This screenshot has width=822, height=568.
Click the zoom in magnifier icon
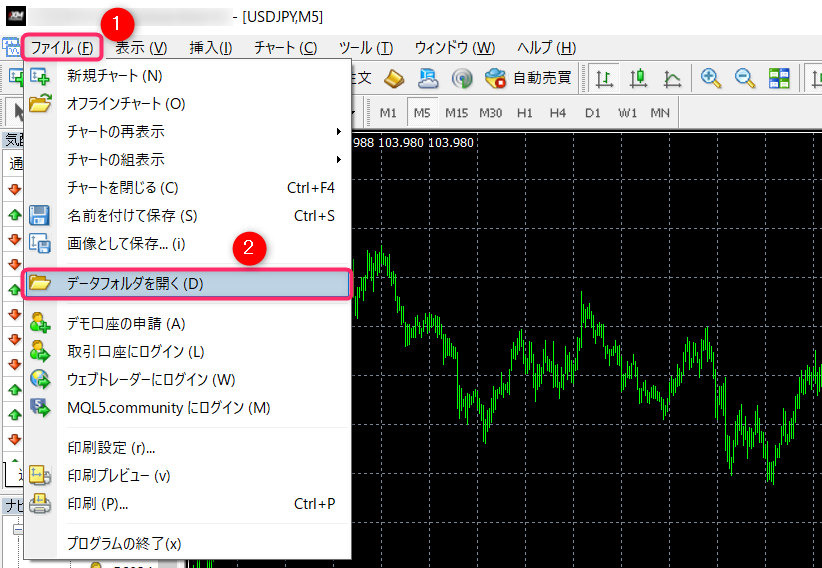711,79
